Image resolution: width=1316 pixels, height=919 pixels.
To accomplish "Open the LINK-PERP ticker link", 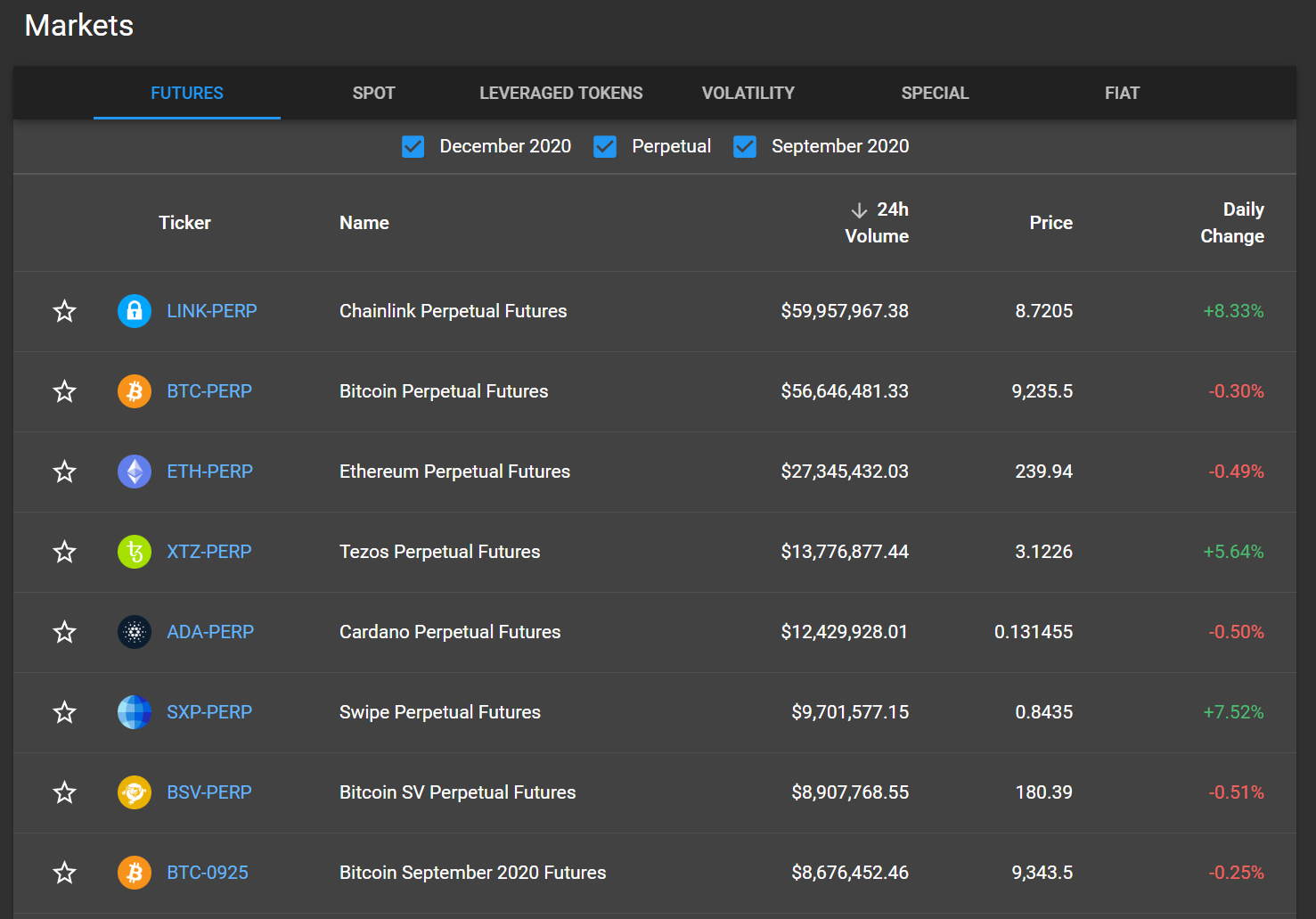I will coord(212,311).
